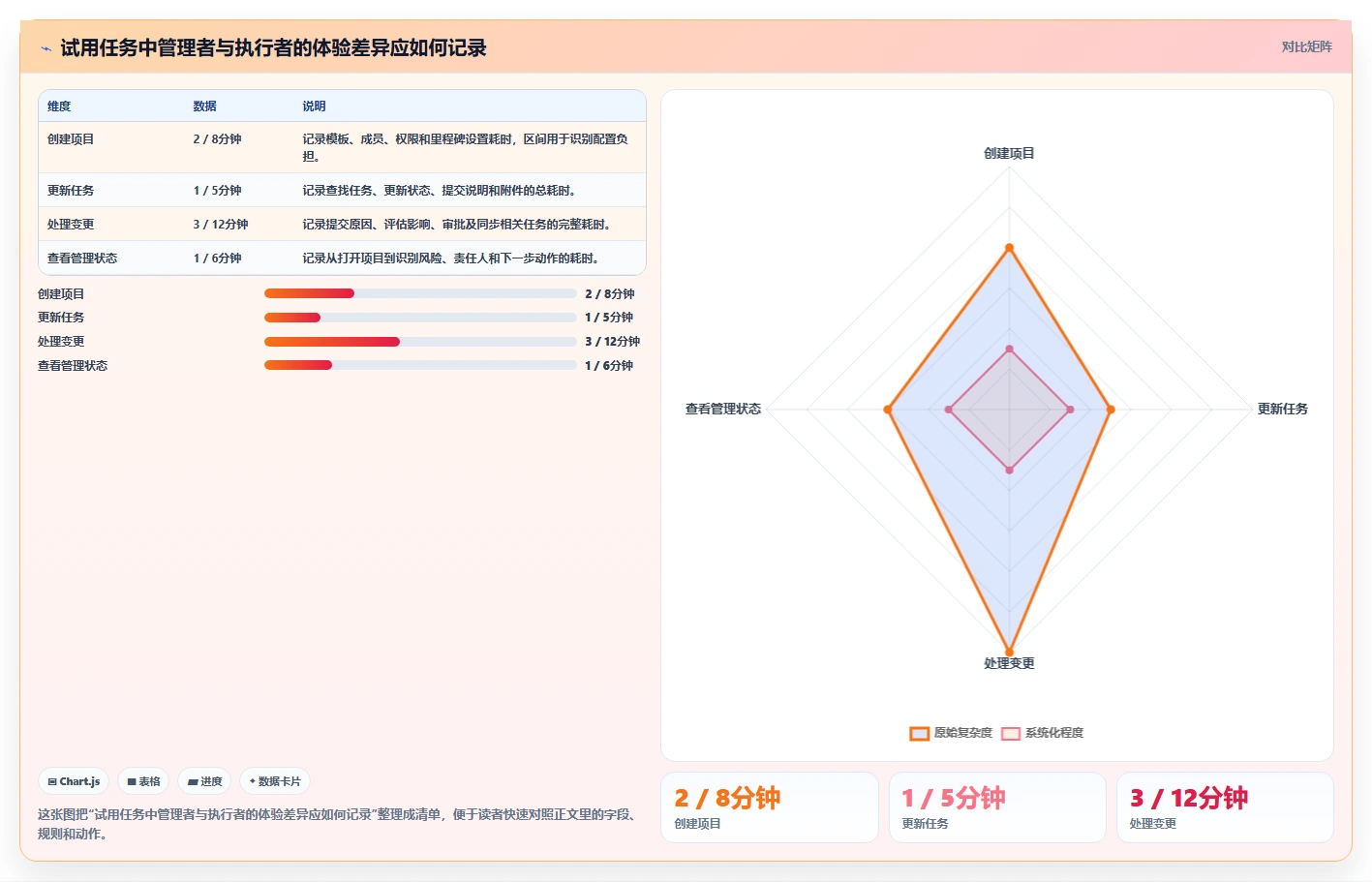Screen dimensions: 1372x882
Task: Click description starting 记录提交原因
Action: pyautogui.click(x=459, y=225)
